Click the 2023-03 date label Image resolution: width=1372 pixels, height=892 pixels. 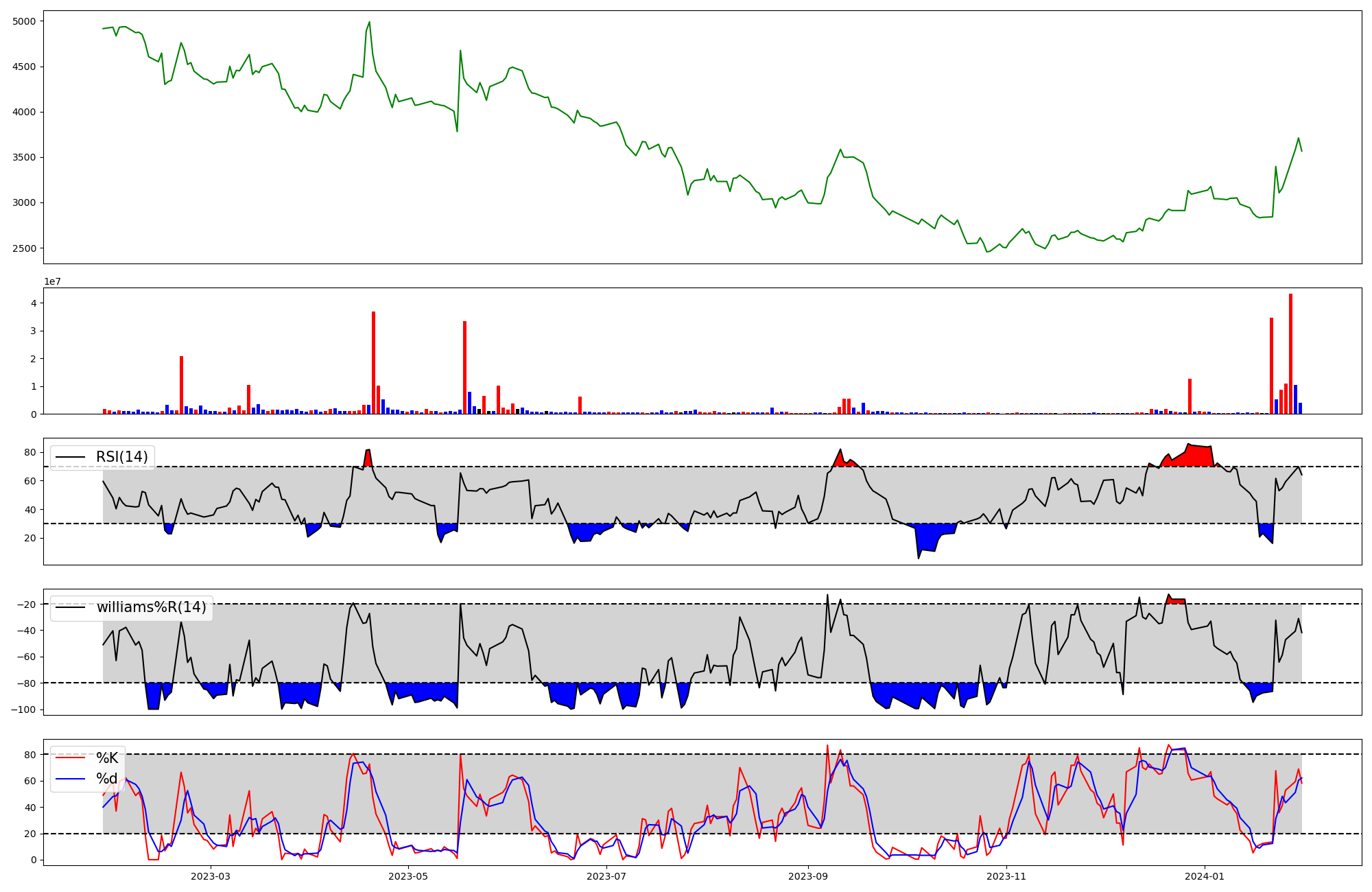click(x=211, y=876)
